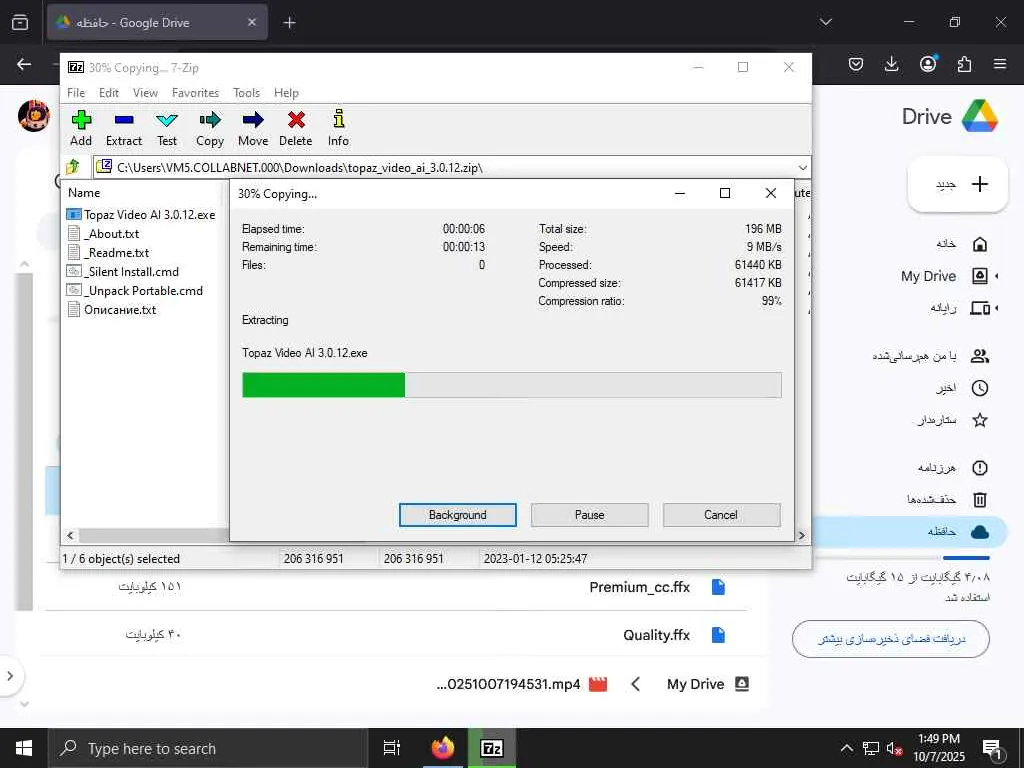Open Firefox from the taskbar

[x=443, y=748]
